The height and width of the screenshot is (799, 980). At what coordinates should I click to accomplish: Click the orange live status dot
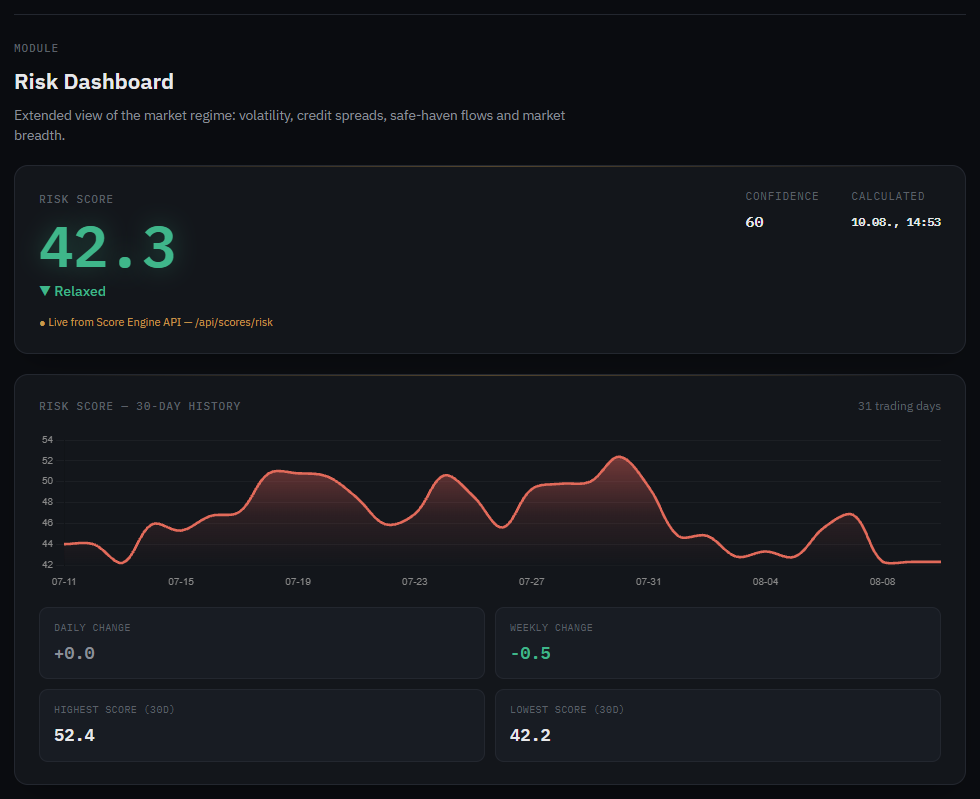[42, 323]
